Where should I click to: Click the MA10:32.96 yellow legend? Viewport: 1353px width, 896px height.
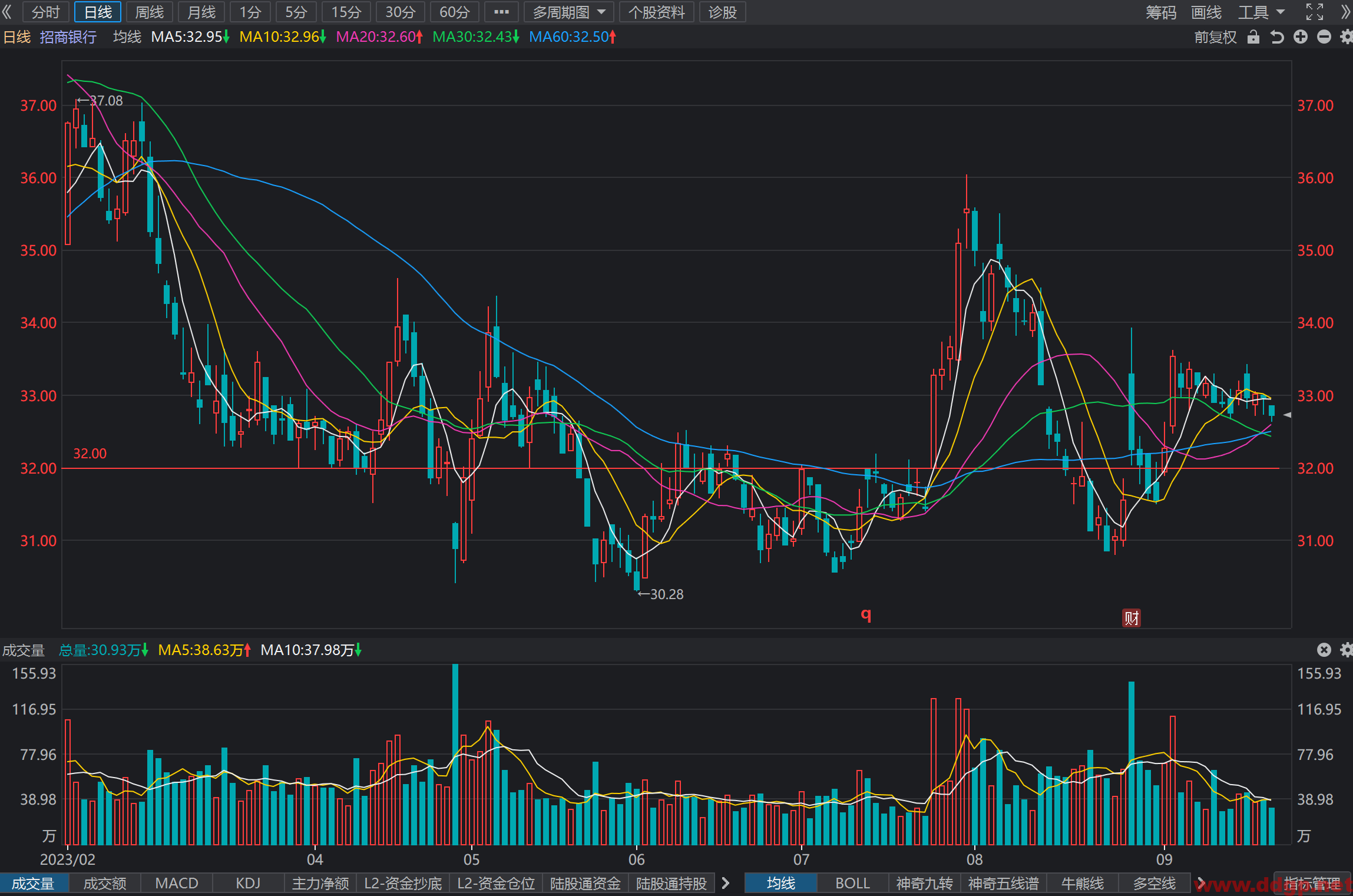[x=283, y=37]
